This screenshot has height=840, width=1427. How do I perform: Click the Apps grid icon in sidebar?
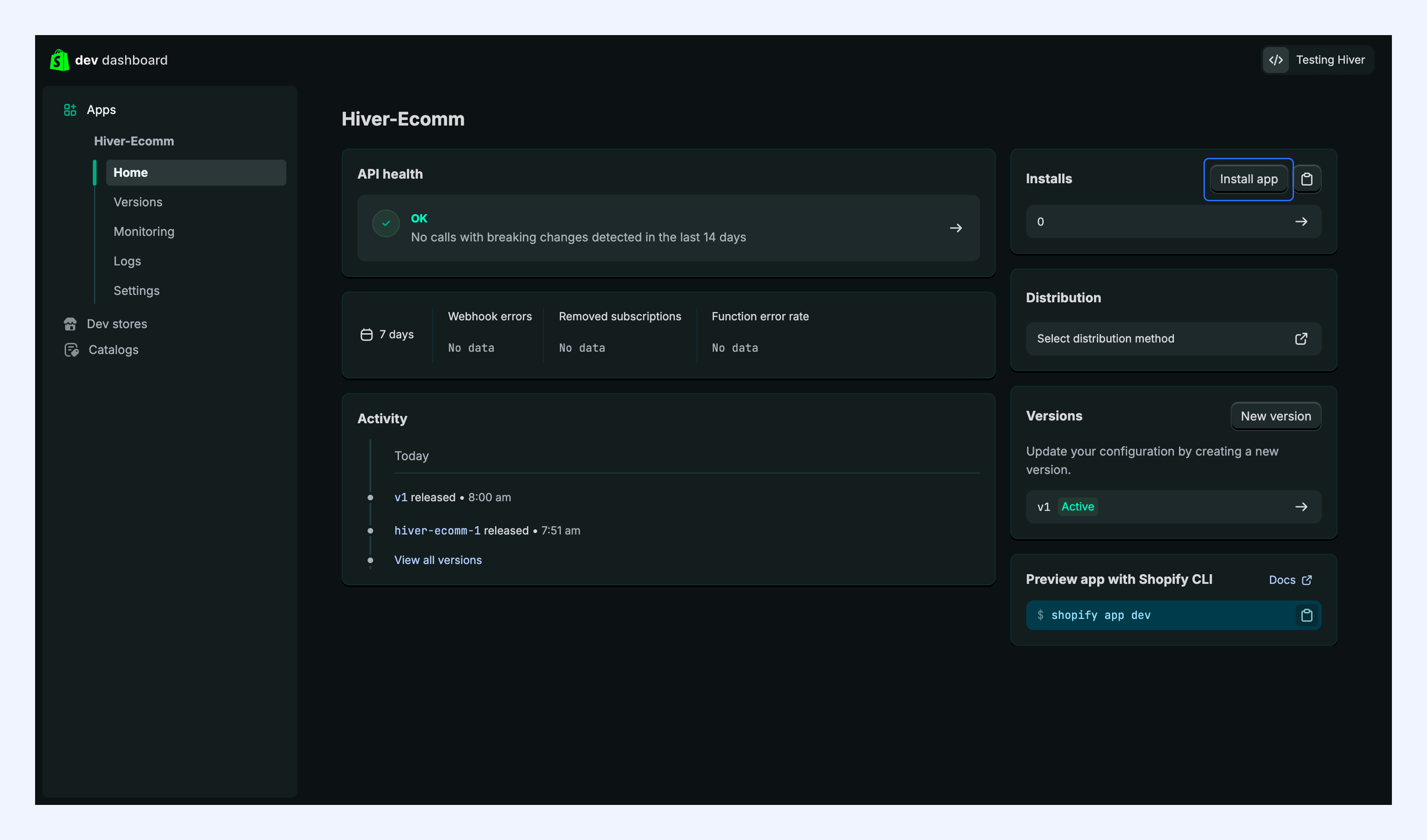pyautogui.click(x=70, y=110)
